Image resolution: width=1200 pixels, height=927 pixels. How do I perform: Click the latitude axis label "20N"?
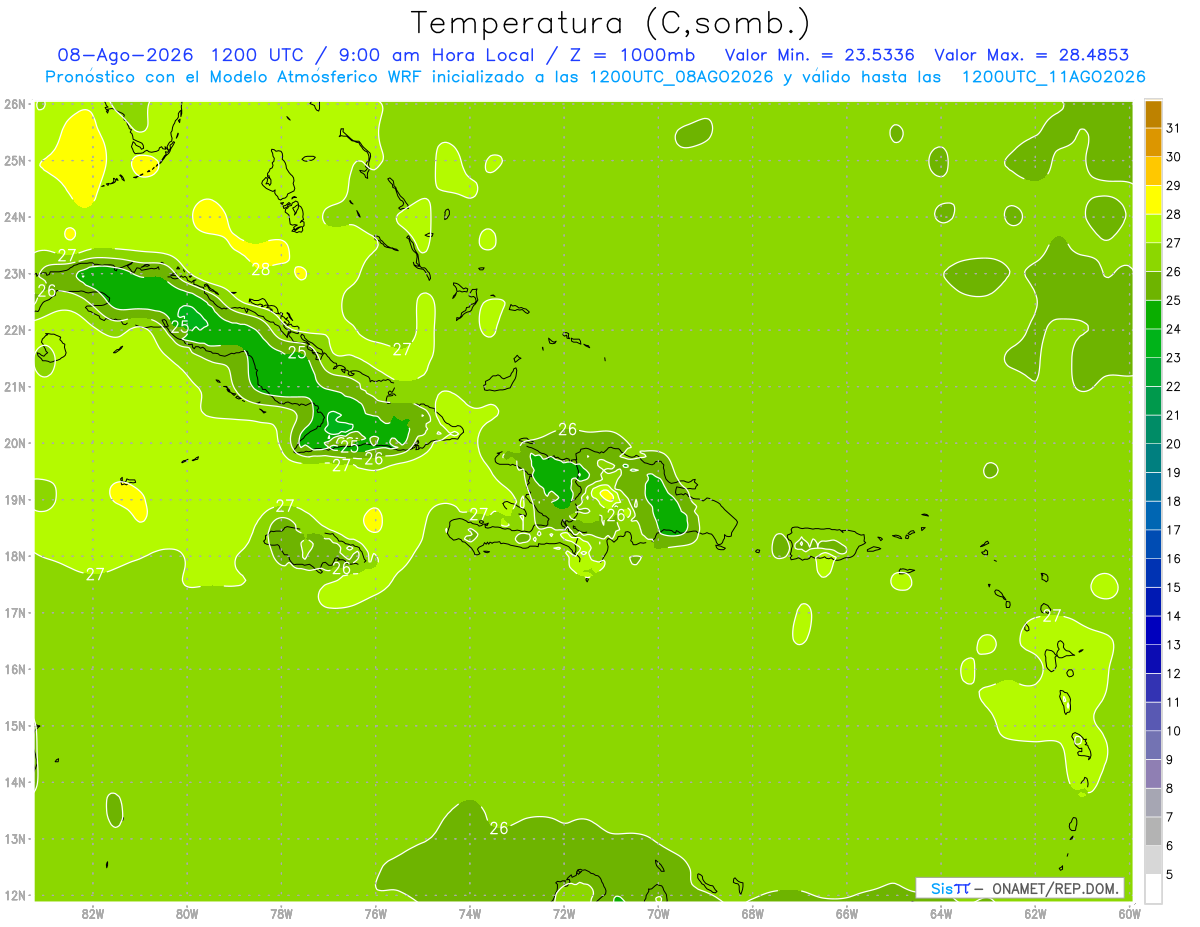click(14, 443)
